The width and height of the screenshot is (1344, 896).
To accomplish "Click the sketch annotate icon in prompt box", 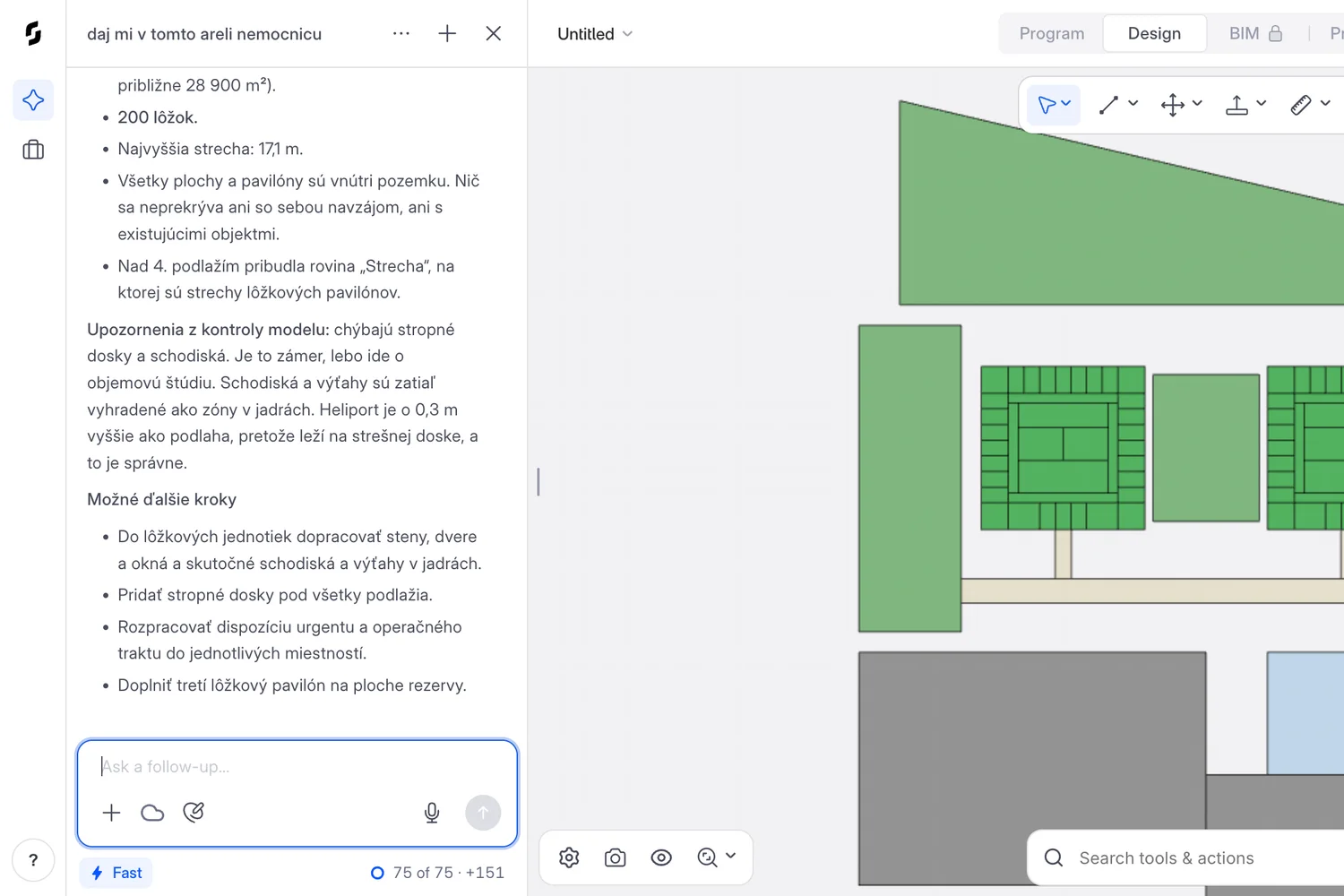I will click(194, 813).
